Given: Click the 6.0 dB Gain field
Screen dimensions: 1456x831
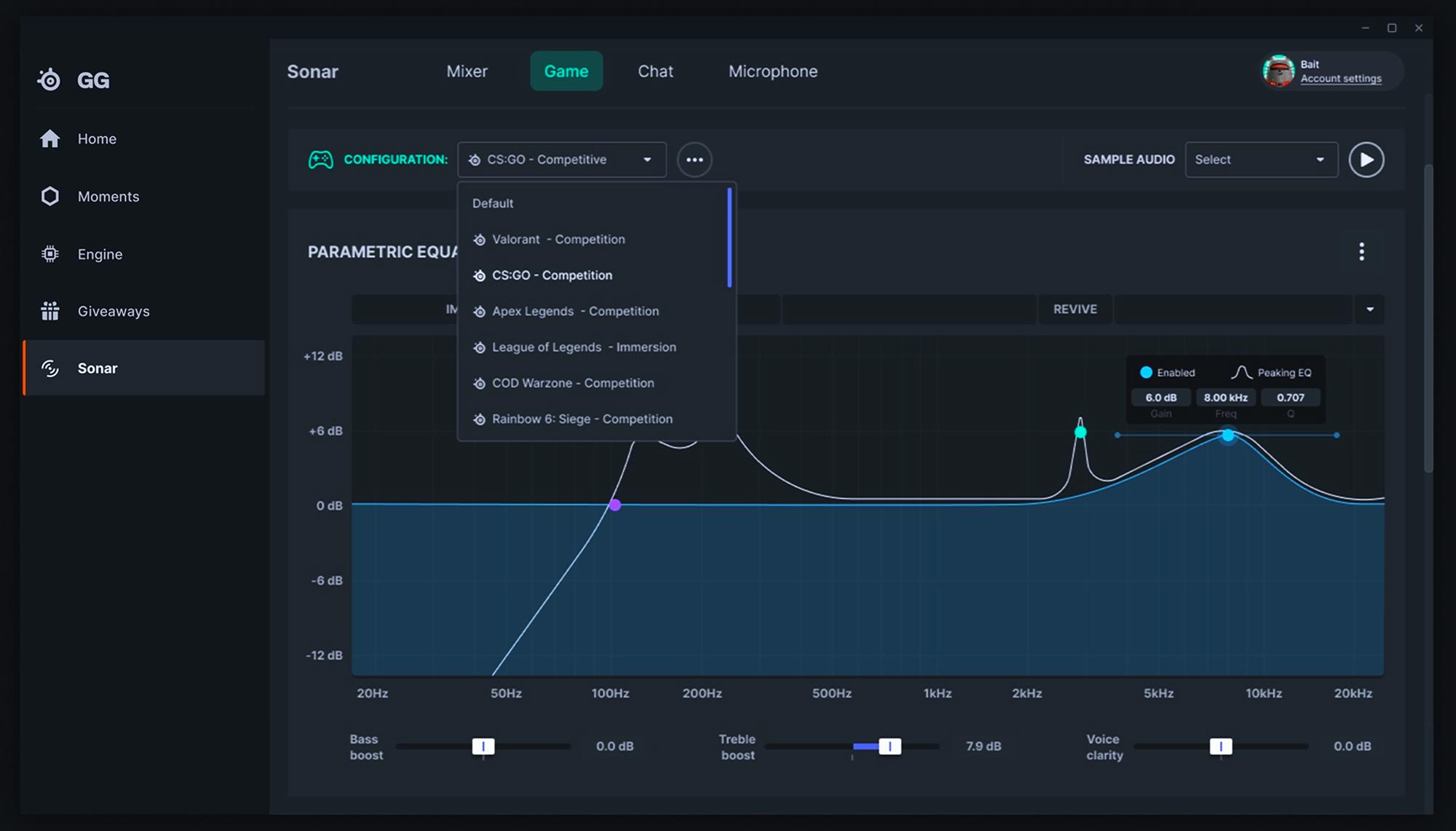Looking at the screenshot, I should [1160, 398].
